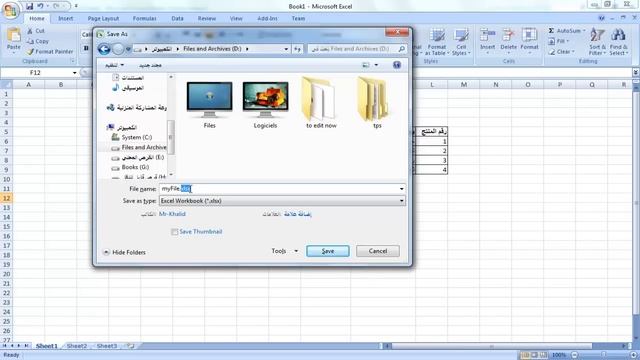Open the Sheet3 worksheet tab
This screenshot has height=360, width=640.
point(107,346)
